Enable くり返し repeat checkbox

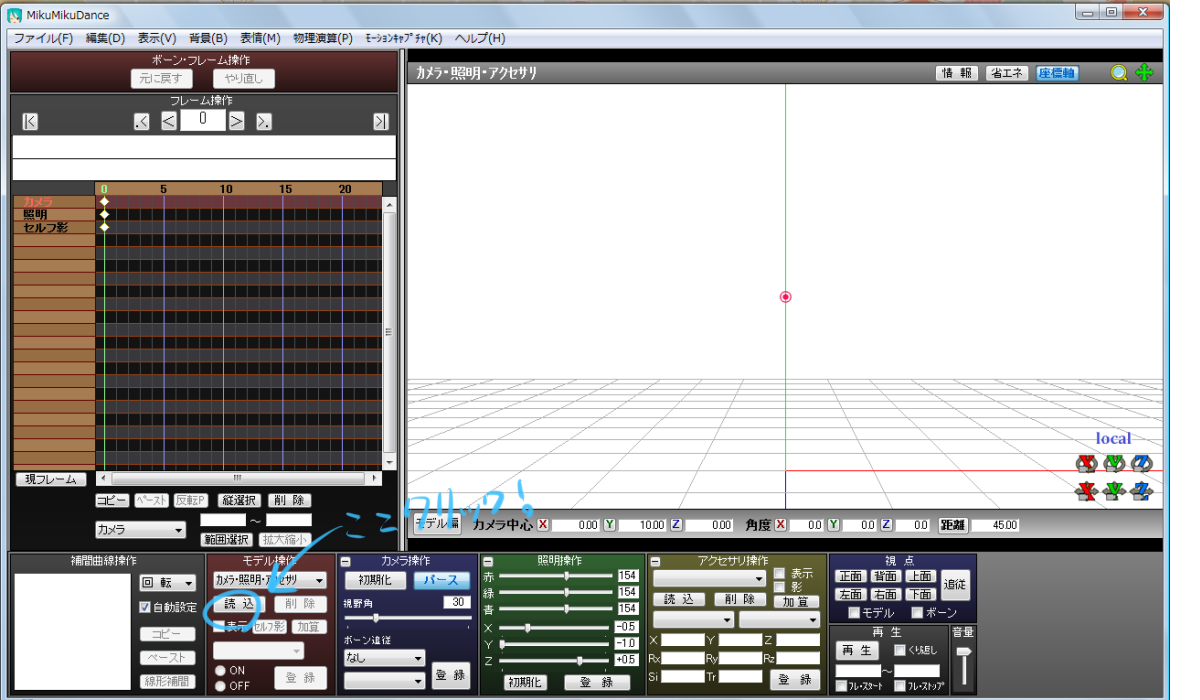tap(899, 650)
